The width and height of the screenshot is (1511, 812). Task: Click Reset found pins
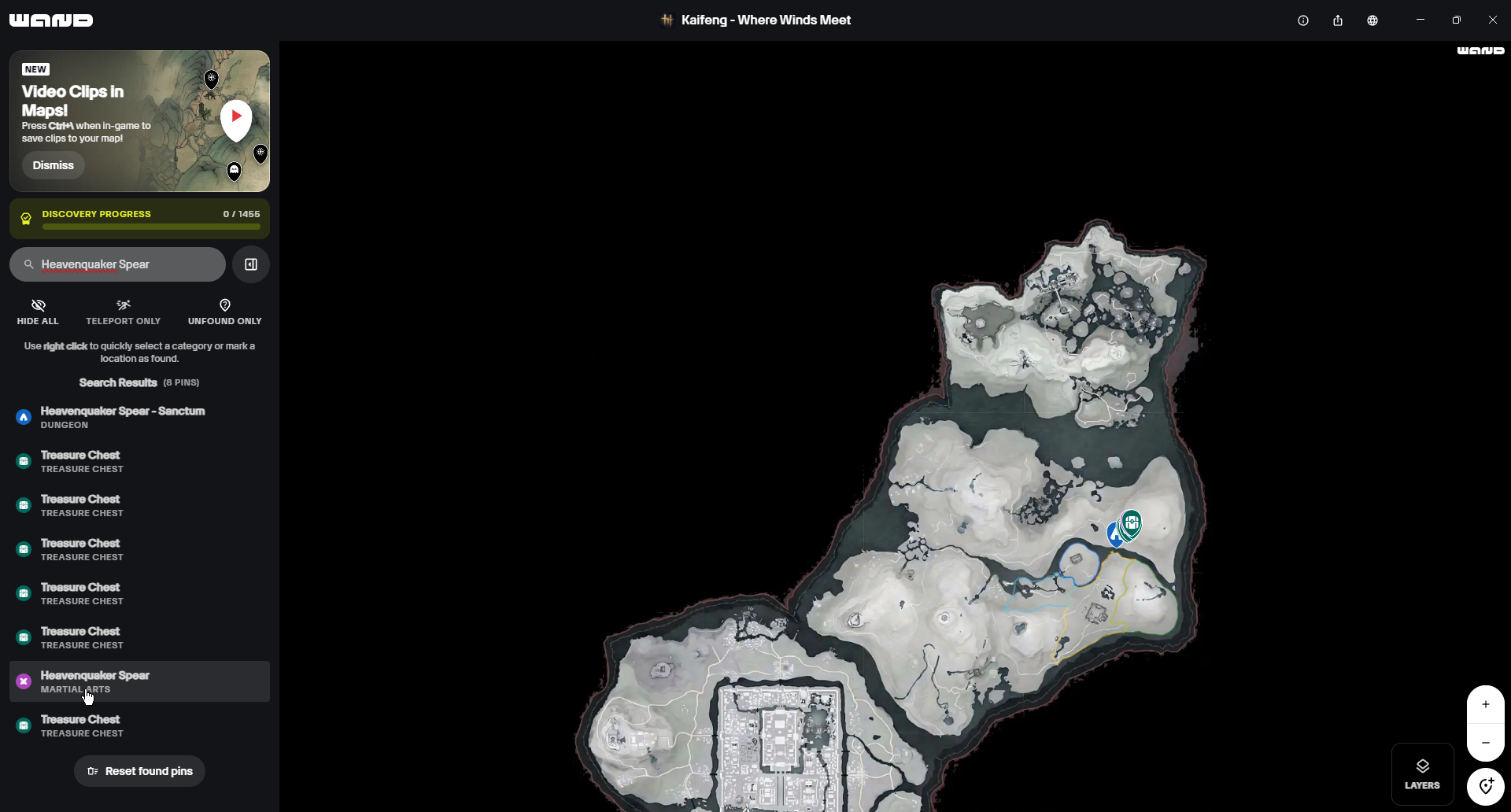(x=139, y=771)
